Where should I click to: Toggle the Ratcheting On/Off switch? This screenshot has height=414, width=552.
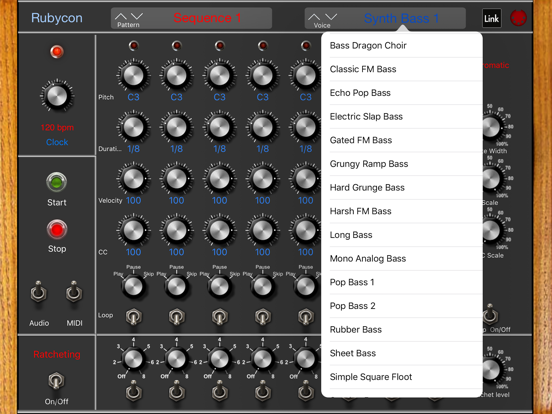click(x=56, y=380)
